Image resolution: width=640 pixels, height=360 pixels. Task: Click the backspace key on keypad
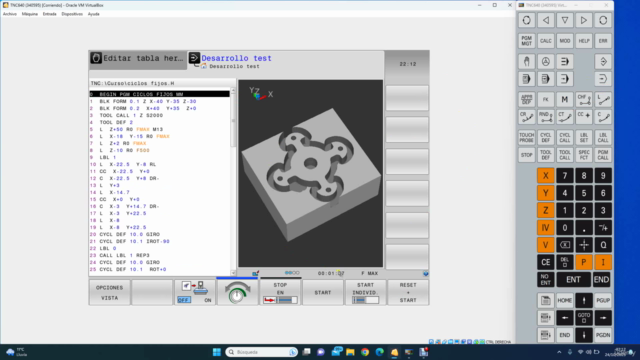(x=565, y=245)
